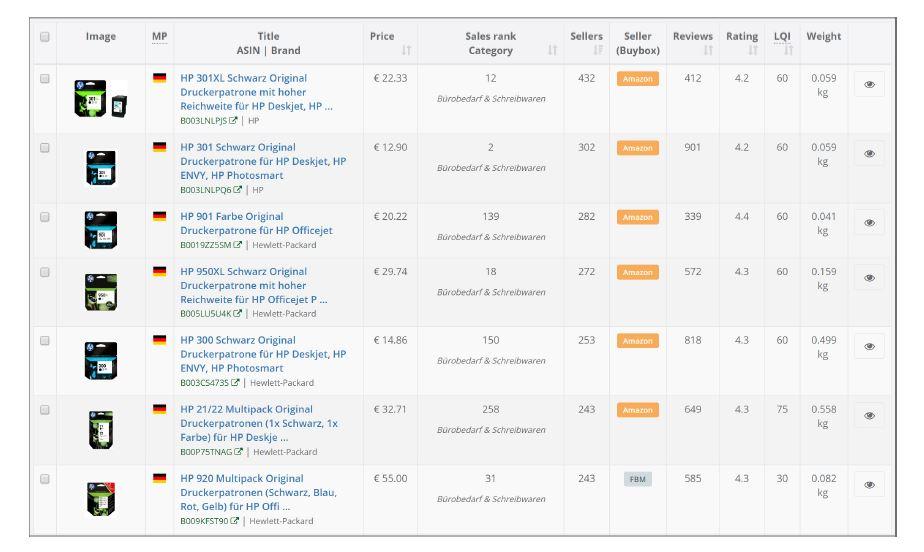Click the eye icon for HP 301XL row
Image resolution: width=924 pixels, height=552 pixels.
point(869,84)
